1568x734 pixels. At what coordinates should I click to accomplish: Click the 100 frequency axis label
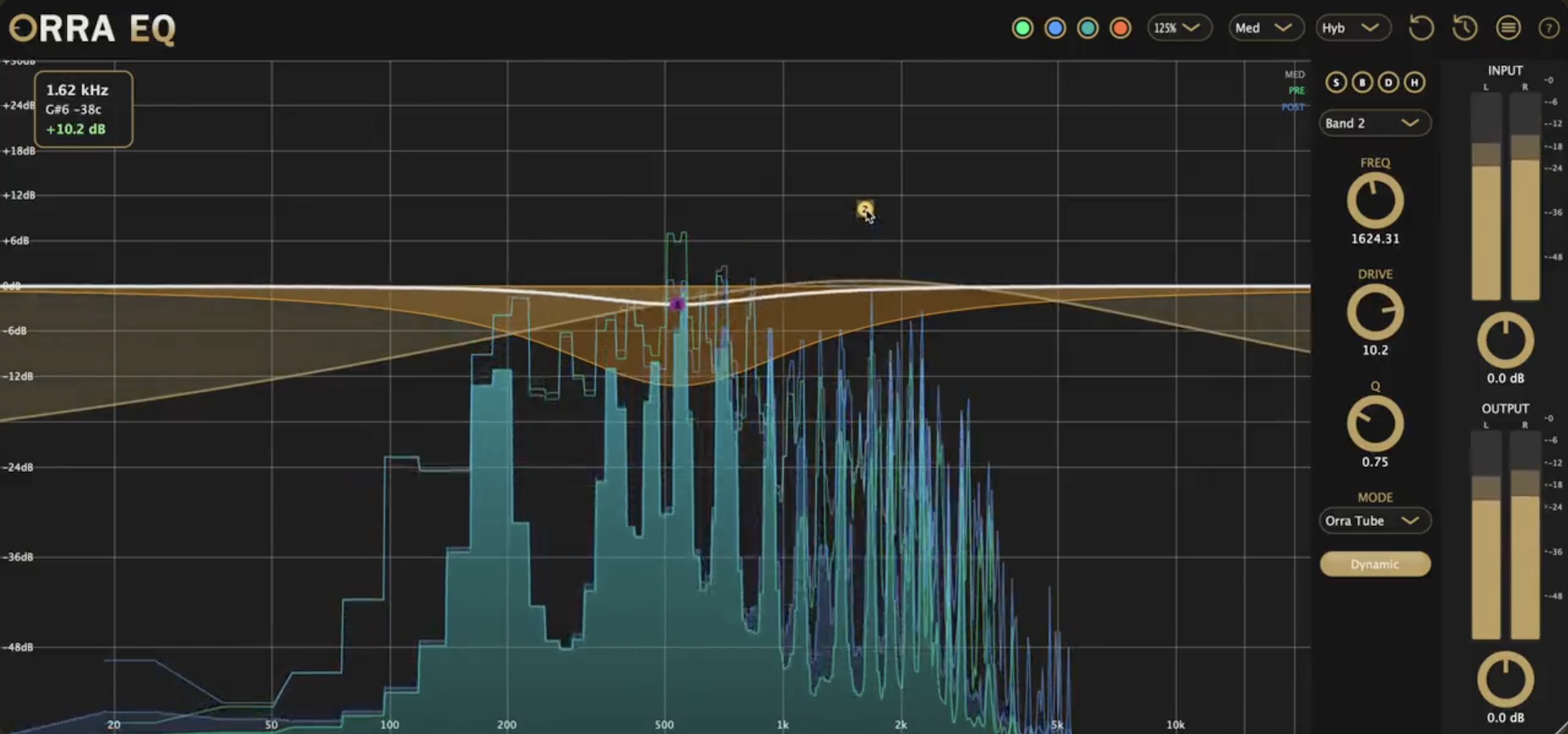click(390, 724)
